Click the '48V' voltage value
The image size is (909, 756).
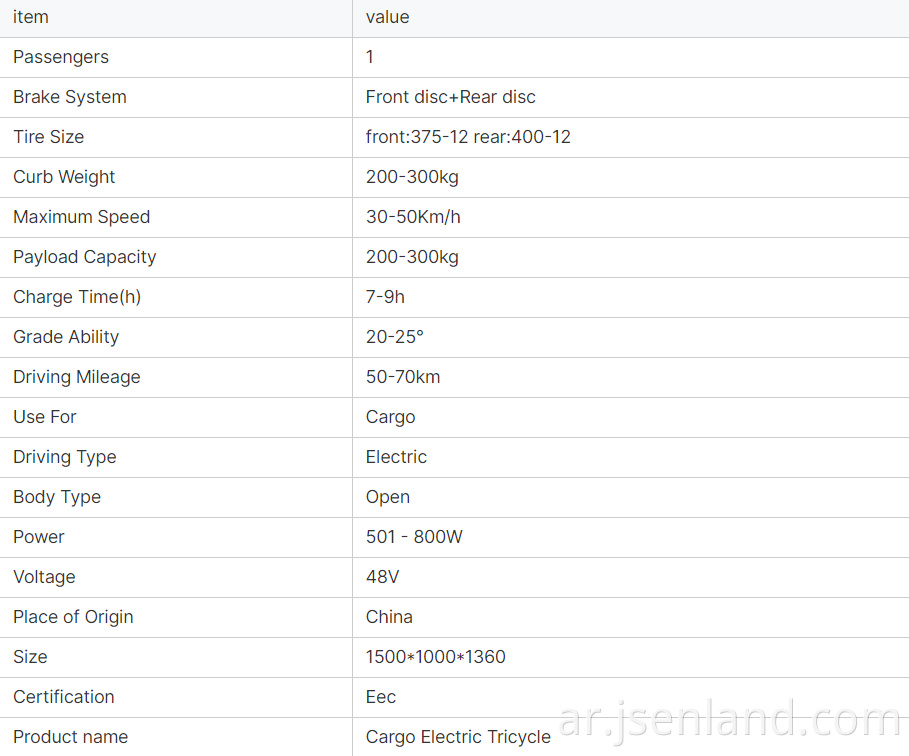[x=382, y=577]
